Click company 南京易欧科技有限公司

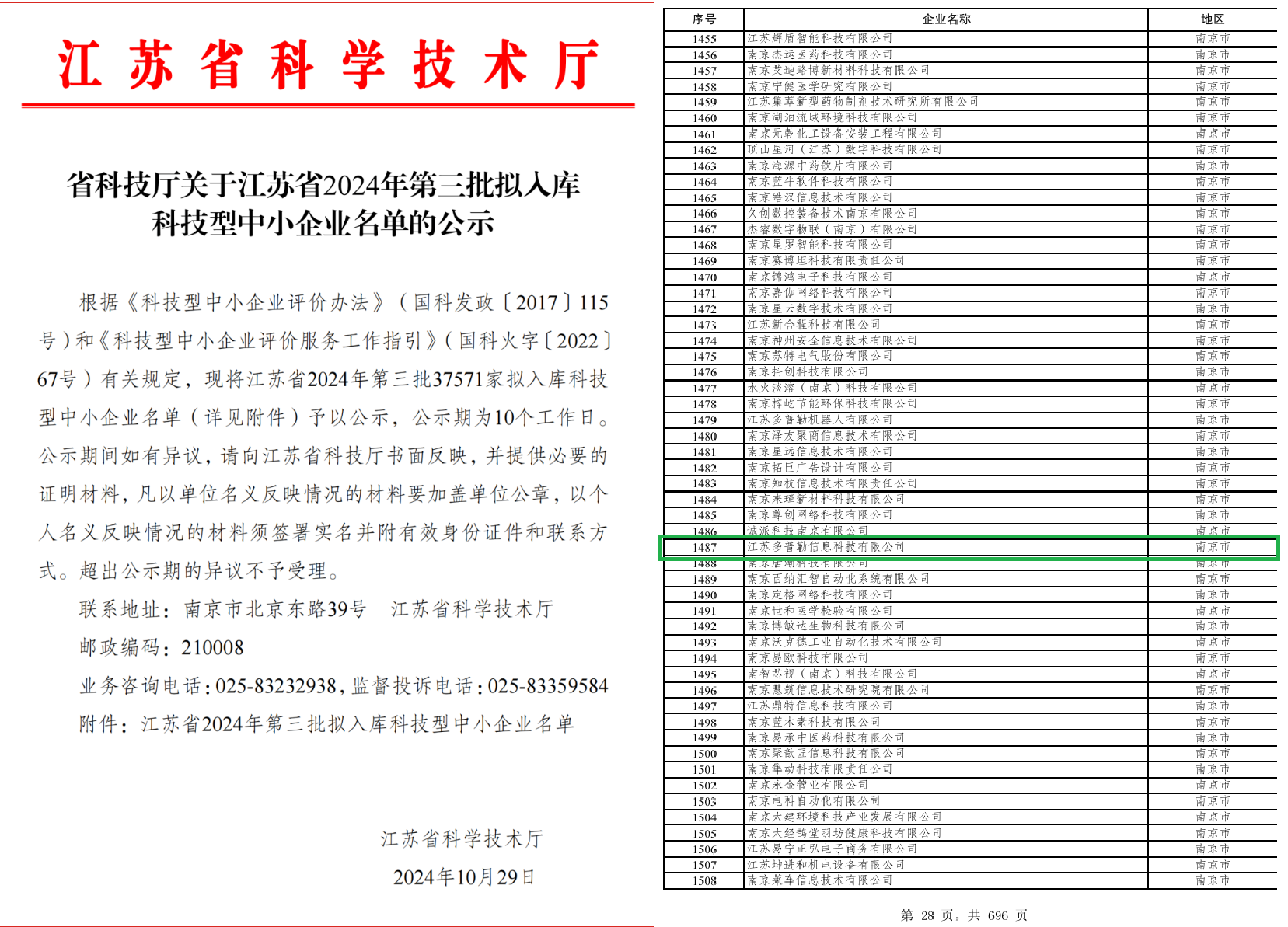coord(808,657)
